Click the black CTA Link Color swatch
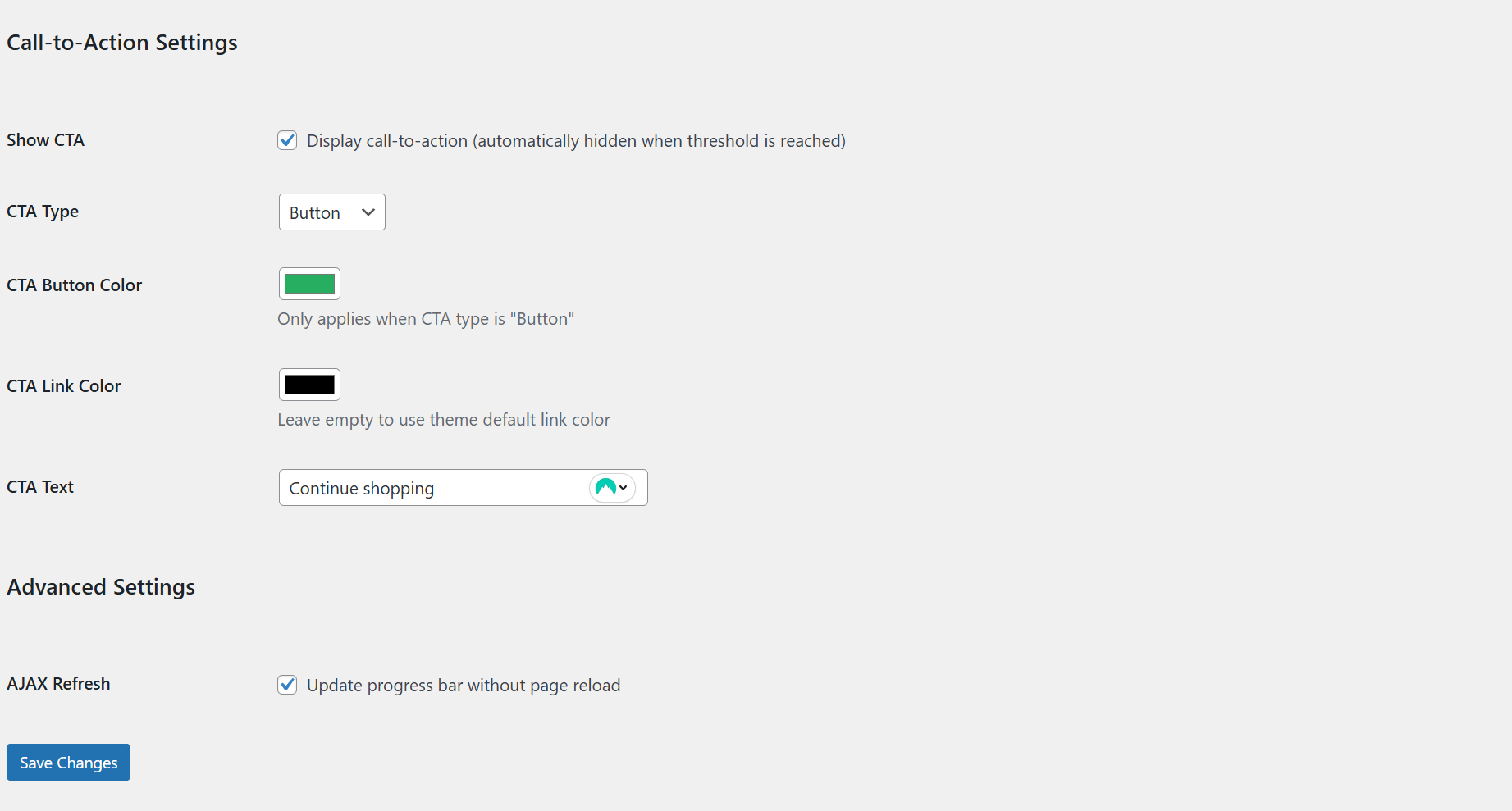The image size is (1512, 811). pos(309,385)
